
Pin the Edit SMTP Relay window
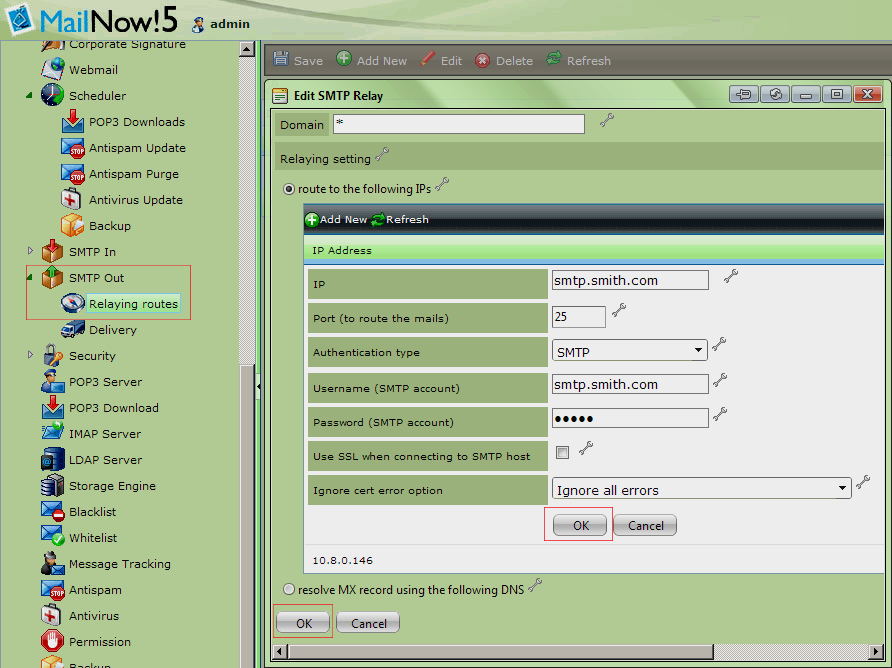(744, 94)
